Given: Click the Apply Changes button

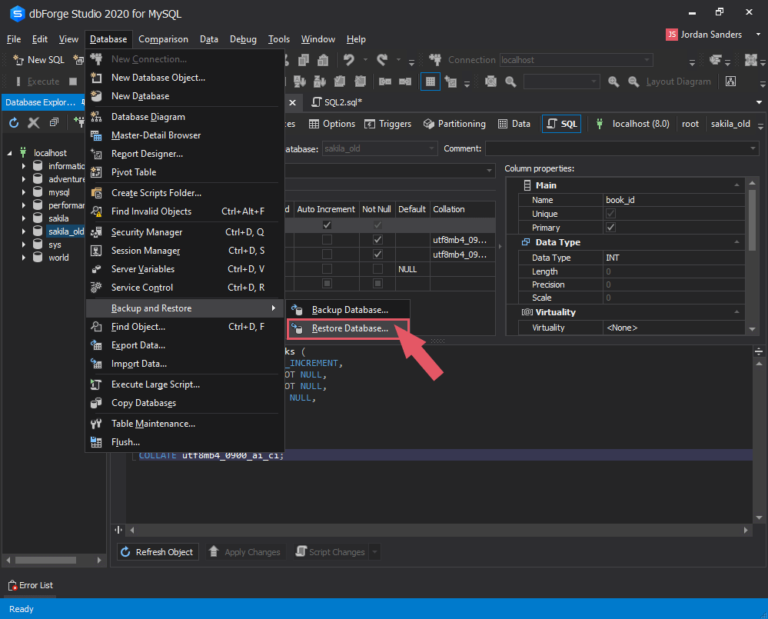Looking at the screenshot, I should 245,552.
